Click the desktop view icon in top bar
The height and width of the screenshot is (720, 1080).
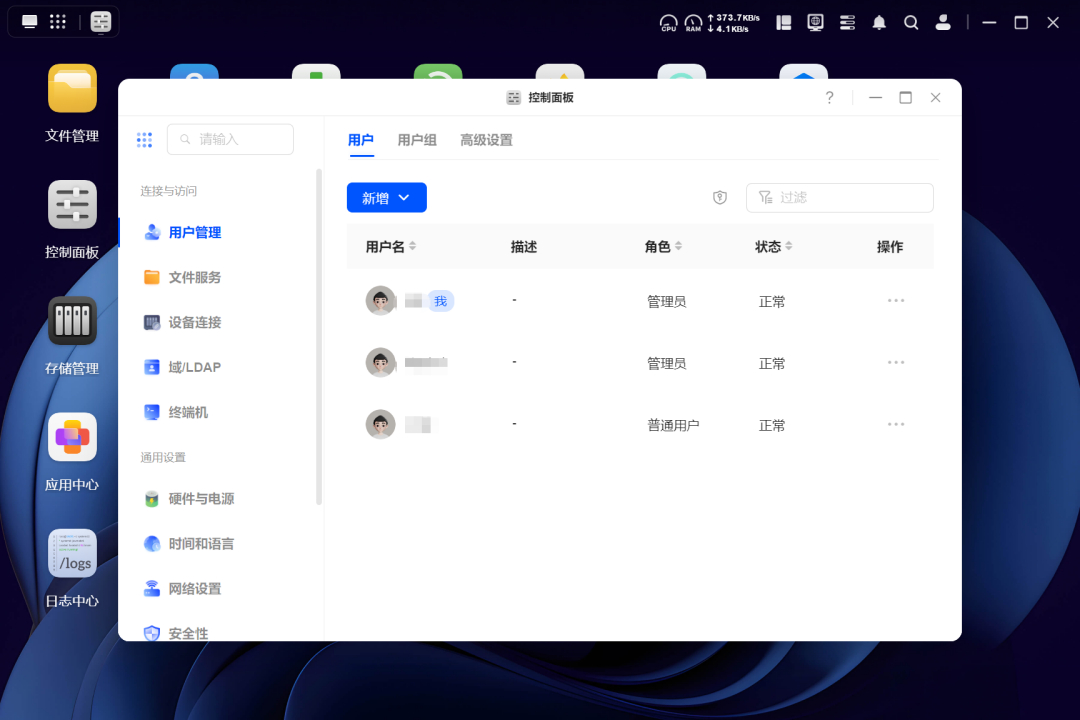tap(30, 21)
